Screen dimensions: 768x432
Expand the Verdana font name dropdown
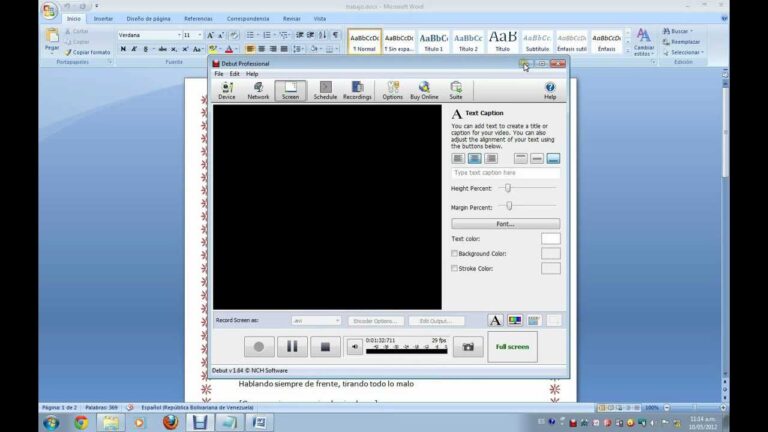pyautogui.click(x=178, y=35)
